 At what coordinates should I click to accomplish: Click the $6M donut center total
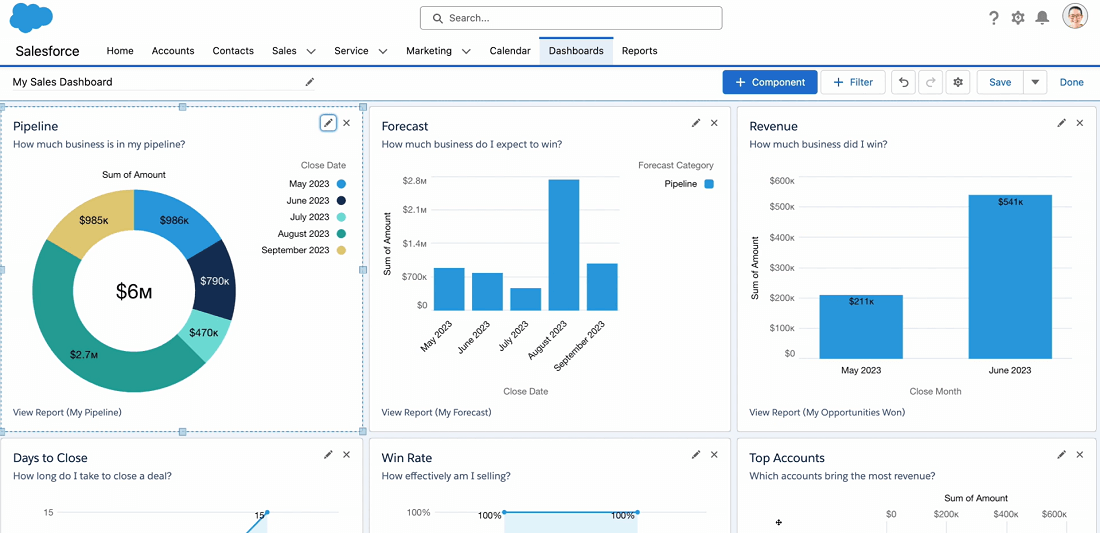134,292
